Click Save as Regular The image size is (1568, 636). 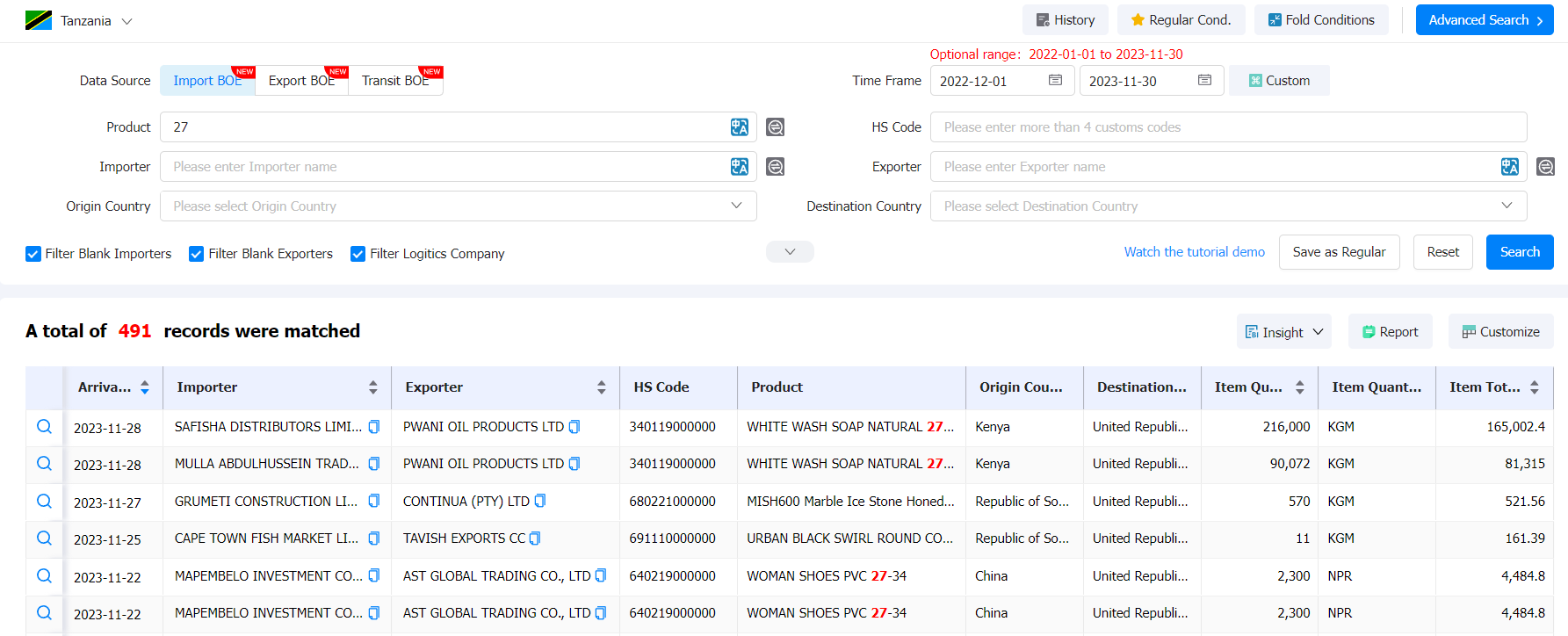(1339, 252)
